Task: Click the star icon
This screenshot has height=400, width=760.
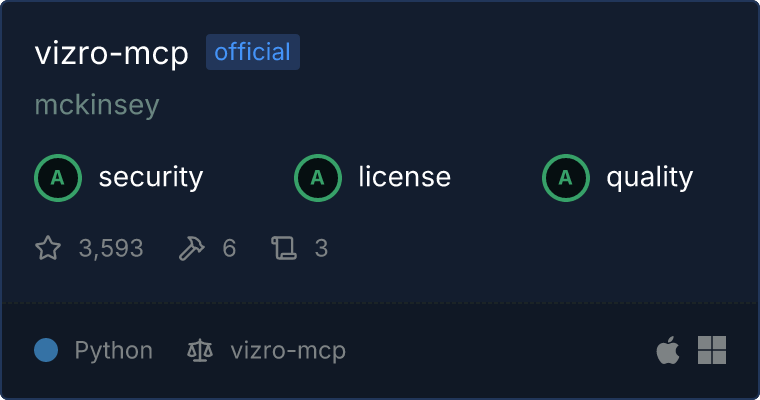Action: (48, 248)
